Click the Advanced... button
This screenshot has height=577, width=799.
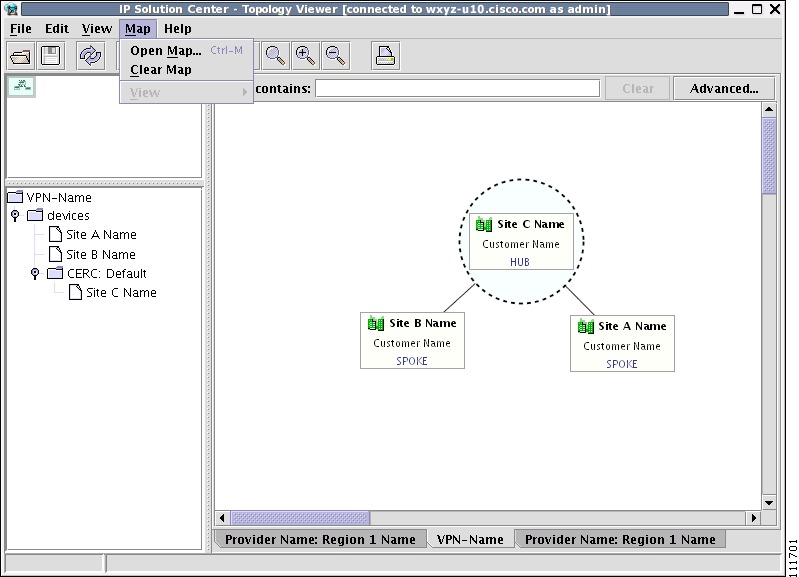coord(724,89)
